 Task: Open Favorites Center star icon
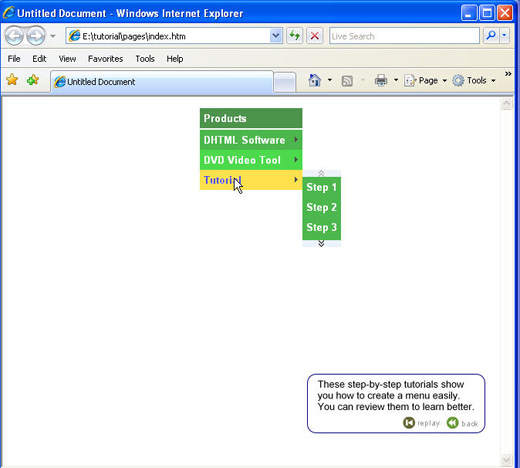(12, 80)
